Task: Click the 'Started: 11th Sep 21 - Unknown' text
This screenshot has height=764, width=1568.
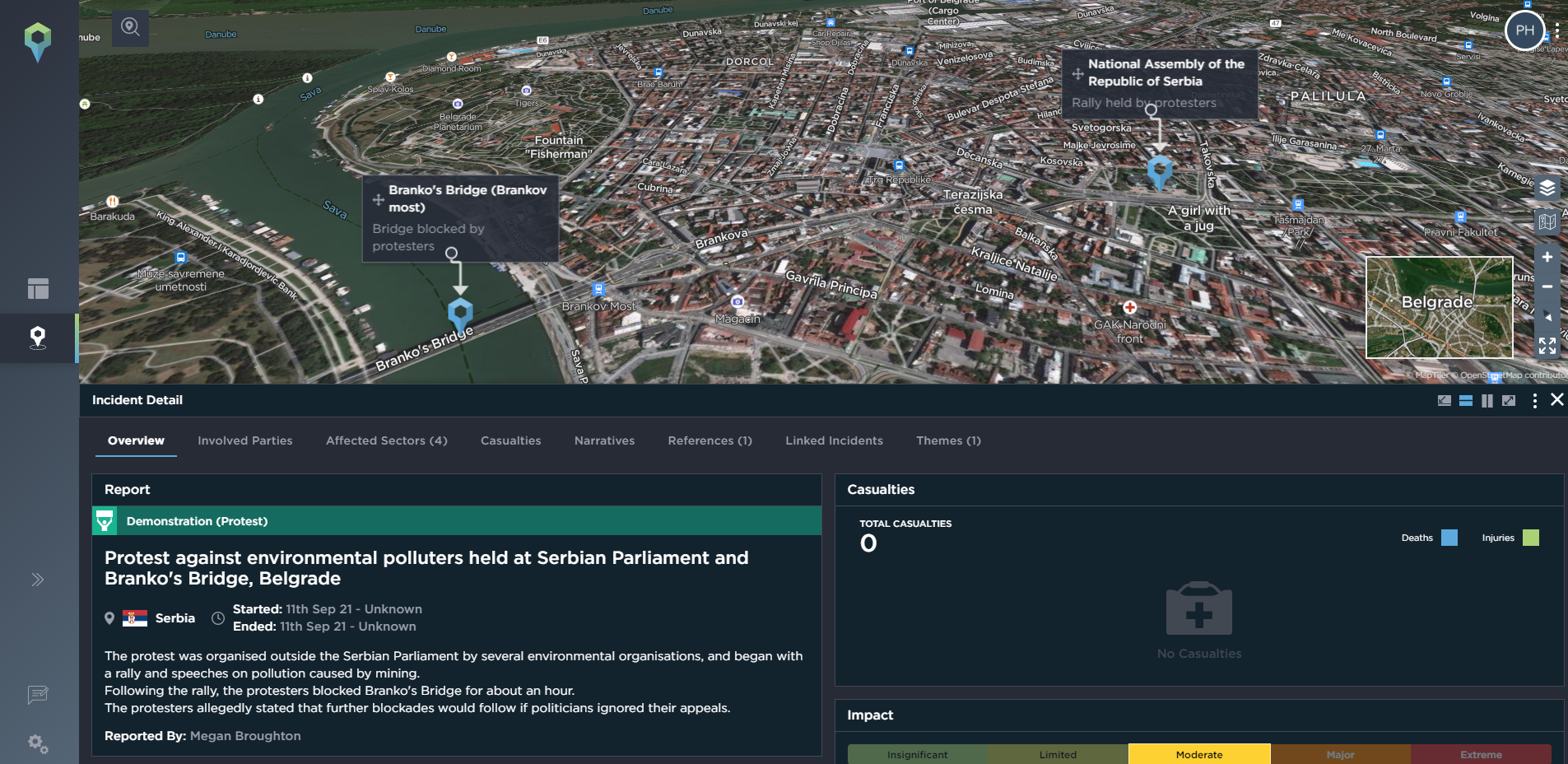Action: [x=328, y=609]
